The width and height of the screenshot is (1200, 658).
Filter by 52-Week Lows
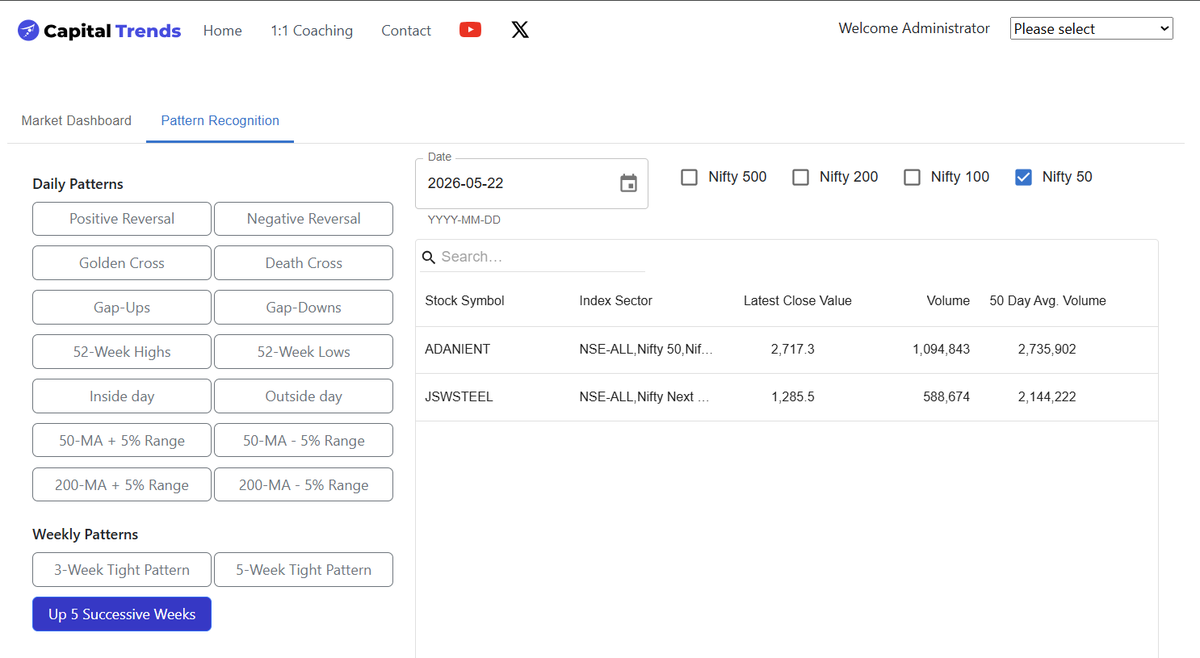pos(304,352)
